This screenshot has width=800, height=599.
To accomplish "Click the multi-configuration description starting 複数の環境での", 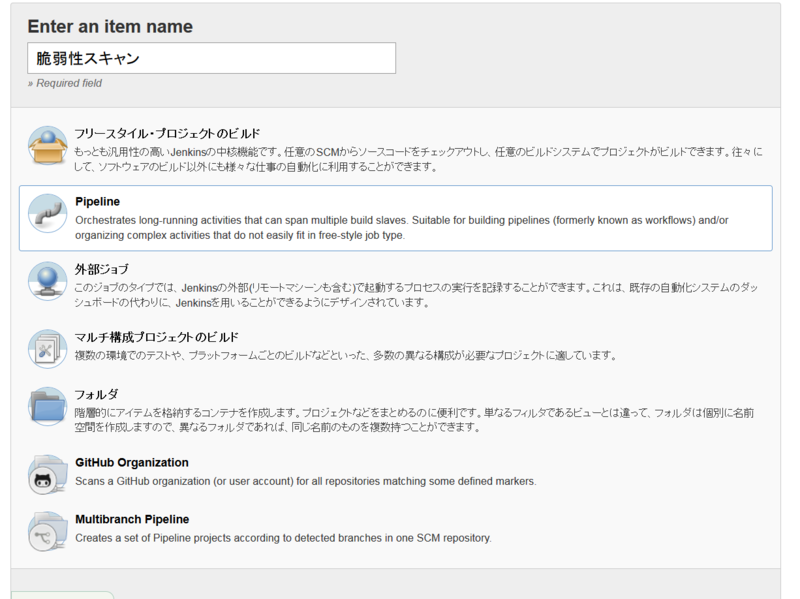I will click(x=345, y=355).
